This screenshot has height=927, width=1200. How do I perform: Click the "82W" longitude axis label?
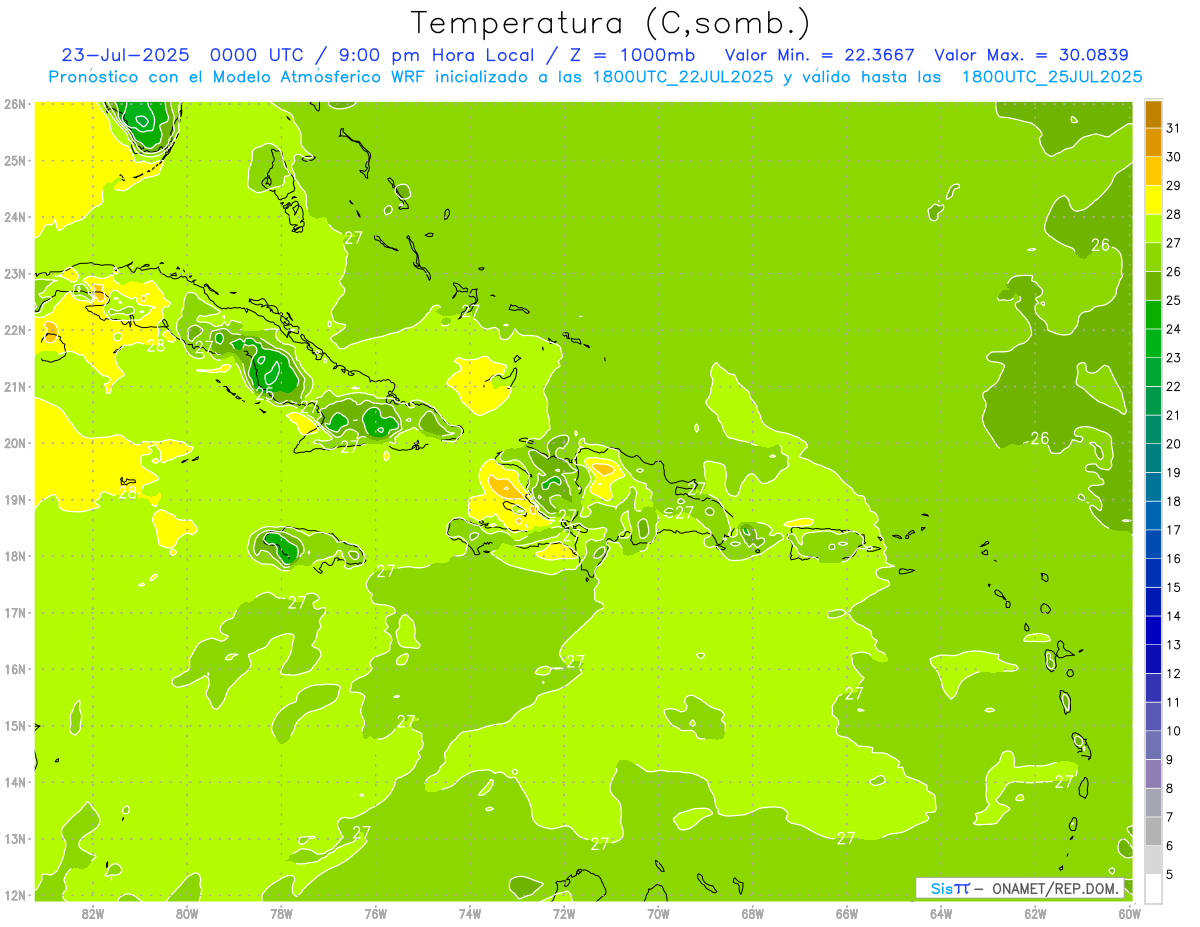click(93, 913)
